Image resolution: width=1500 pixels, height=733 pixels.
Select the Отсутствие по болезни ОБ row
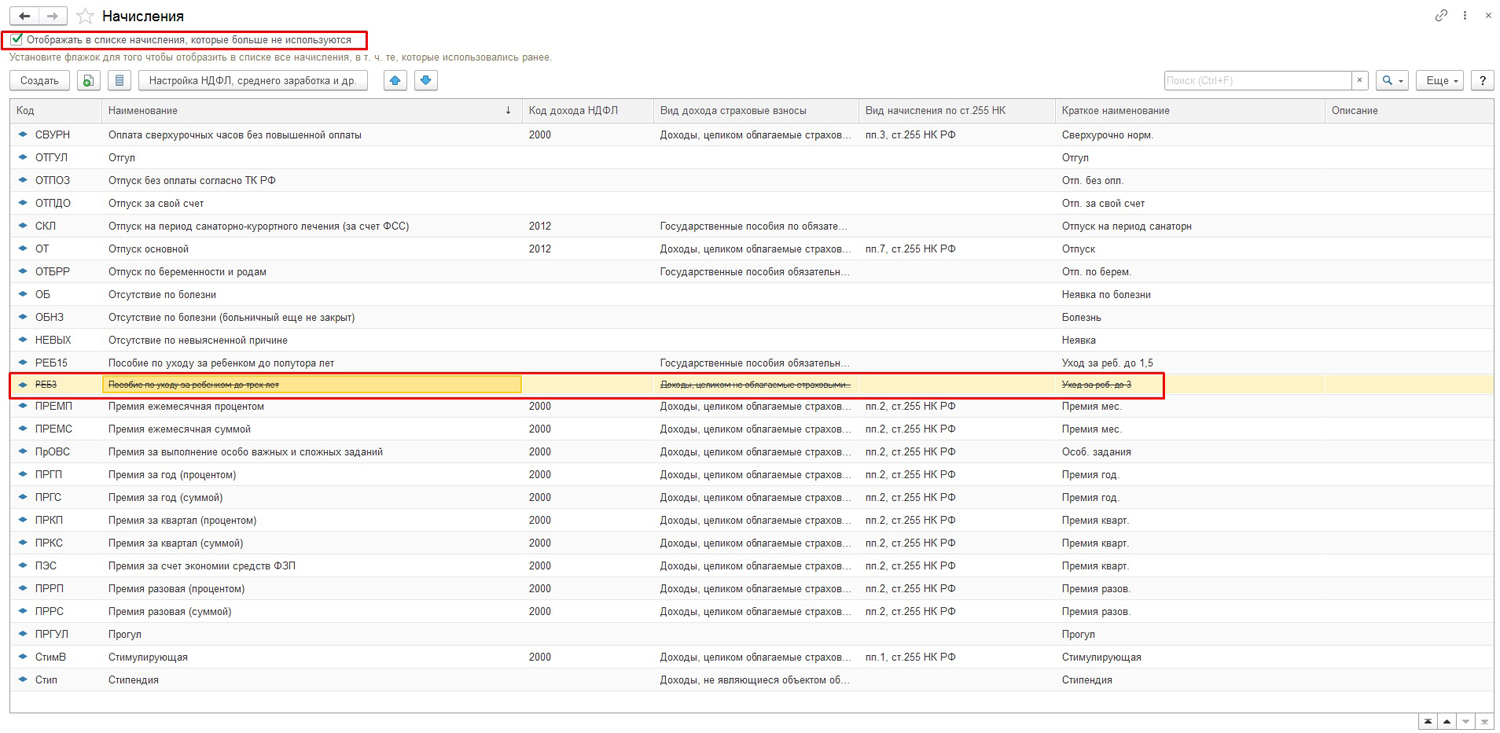[752, 294]
